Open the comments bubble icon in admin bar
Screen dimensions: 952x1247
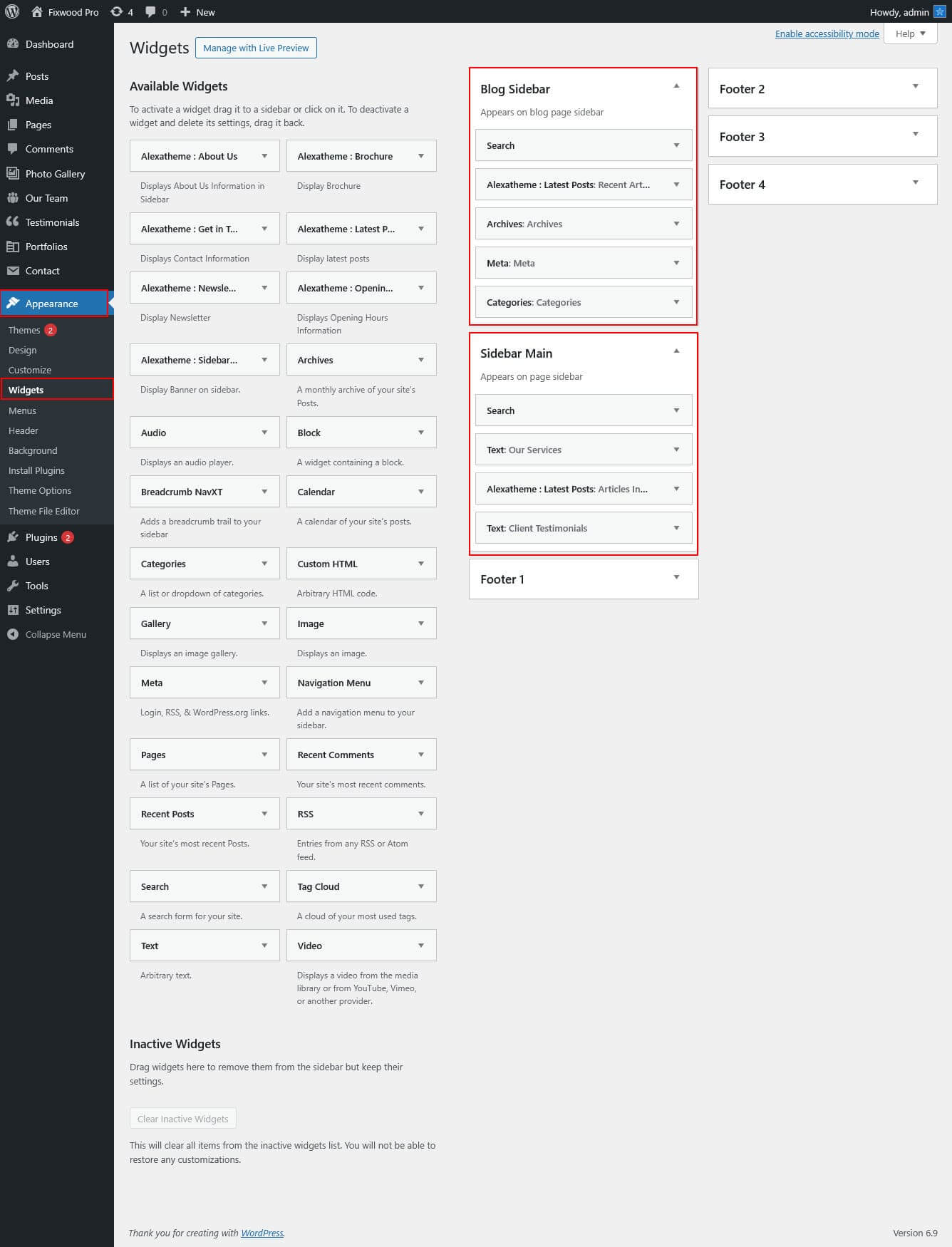click(150, 11)
